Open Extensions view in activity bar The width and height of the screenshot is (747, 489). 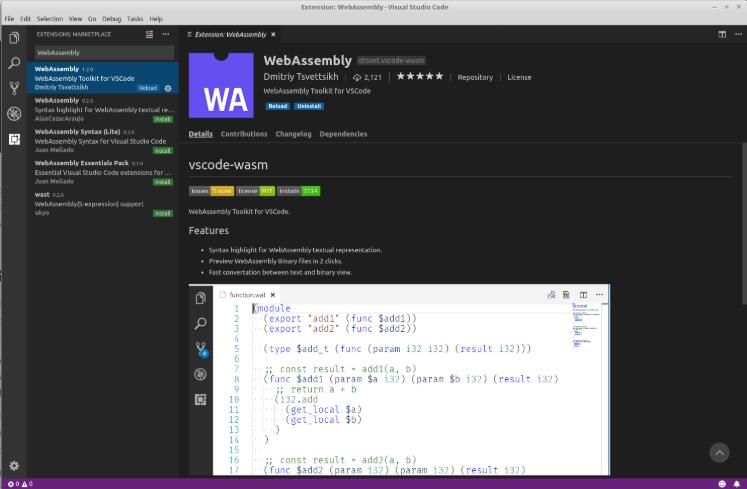pyautogui.click(x=14, y=139)
